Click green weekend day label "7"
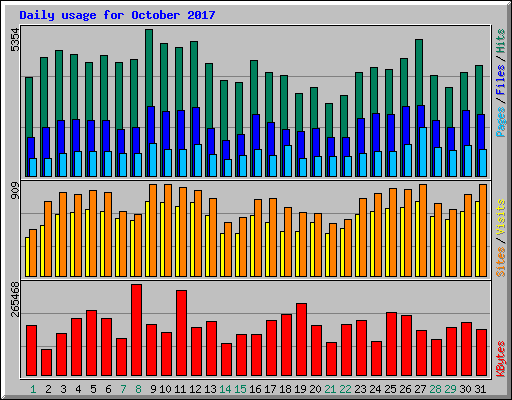This screenshot has height=400, width=512. 123,389
